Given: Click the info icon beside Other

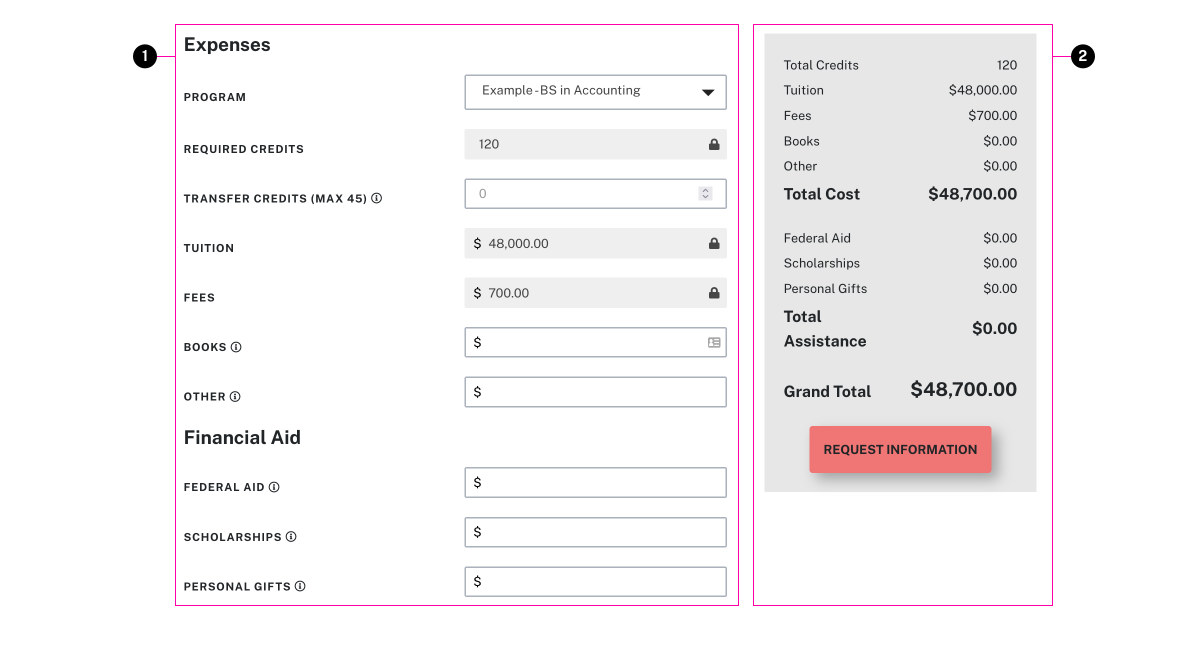Looking at the screenshot, I should pos(235,397).
